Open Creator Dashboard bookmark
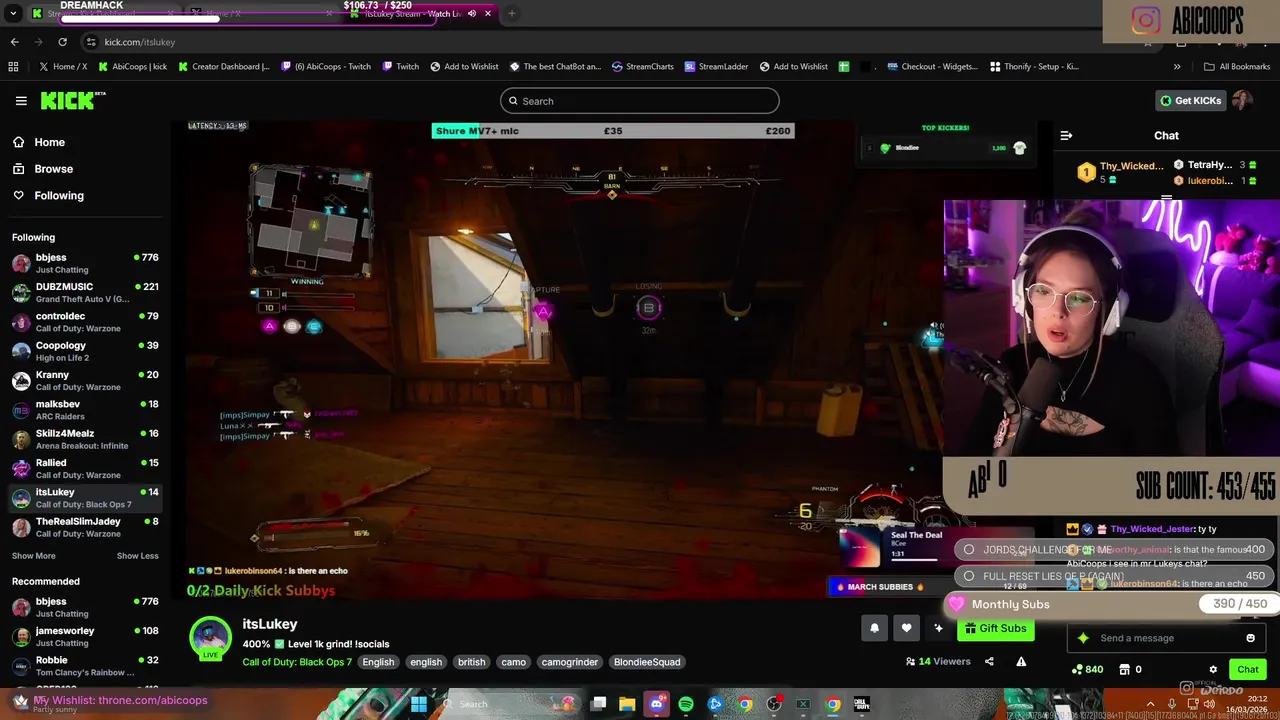Image resolution: width=1280 pixels, height=720 pixels. click(x=223, y=67)
